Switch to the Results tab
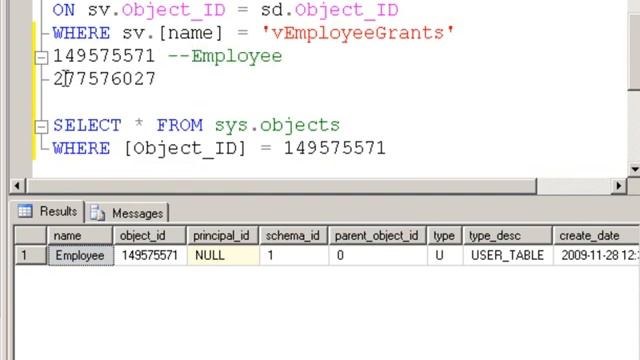The height and width of the screenshot is (360, 640). [47, 211]
